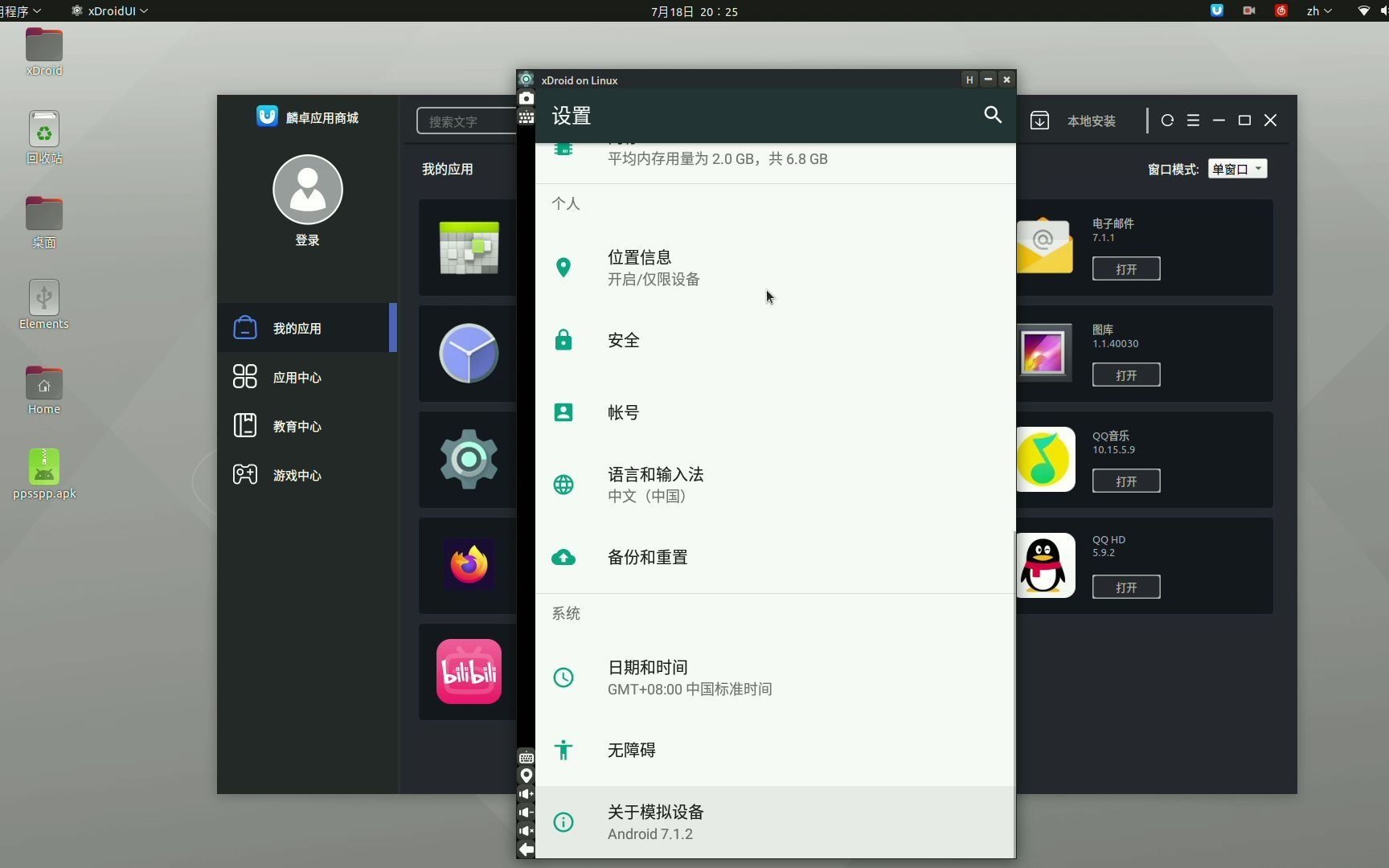
Task: Open 帐号 accounts settings
Action: [775, 412]
